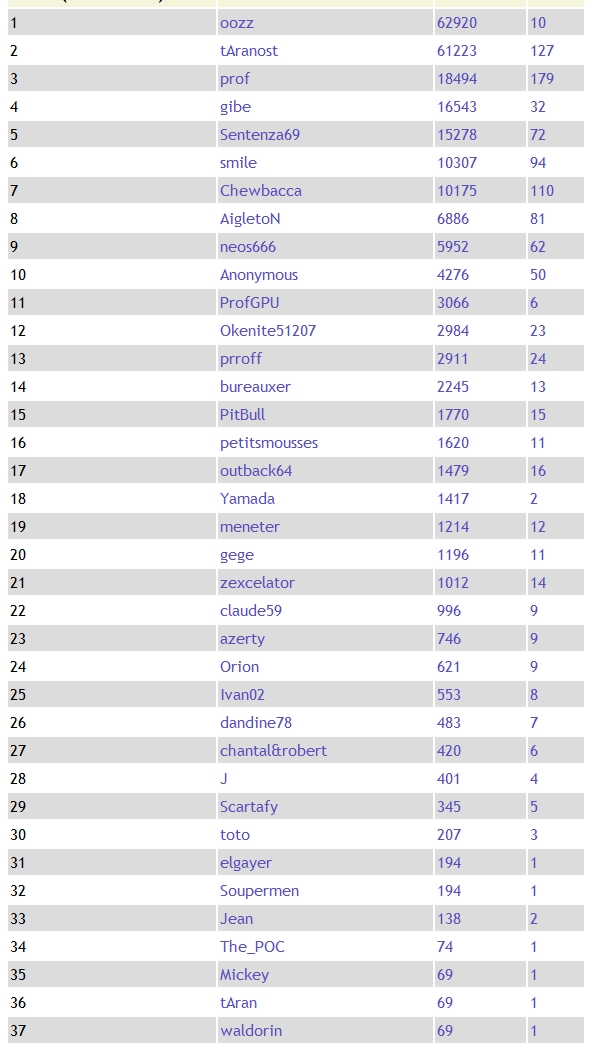The width and height of the screenshot is (596, 1051).
Task: Select the claude59 user link
Action: point(251,611)
